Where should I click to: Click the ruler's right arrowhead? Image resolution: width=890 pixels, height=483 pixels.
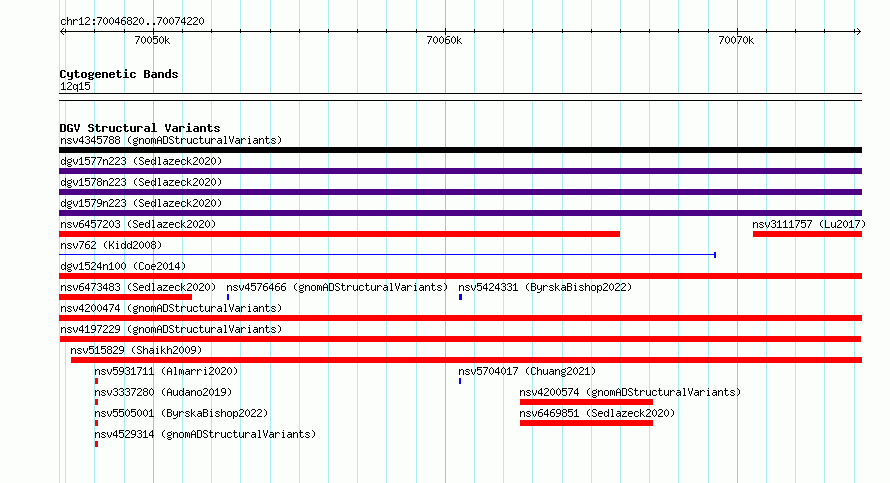(858, 32)
